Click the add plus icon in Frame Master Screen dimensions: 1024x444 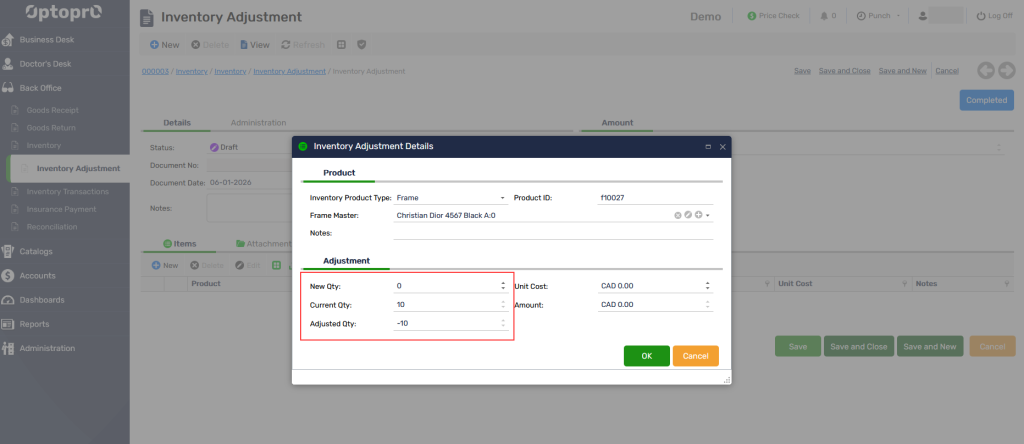(698, 215)
